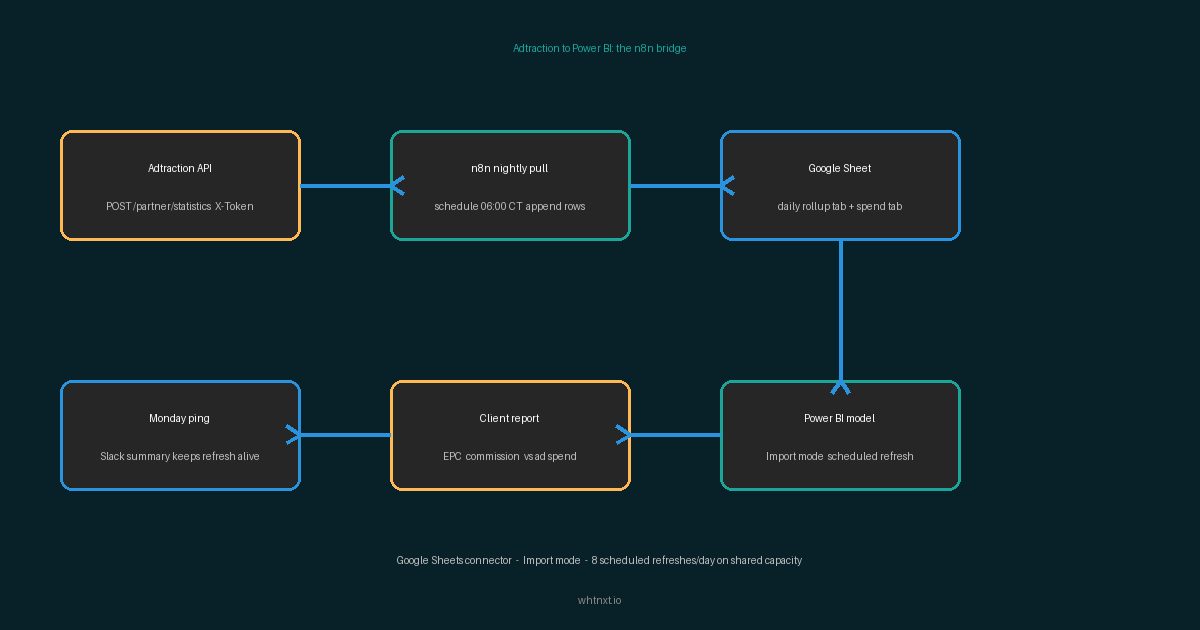Viewport: 1200px width, 630px height.
Task: Click the text 'POST /partner/statistics X-Token'
Action: (x=180, y=206)
